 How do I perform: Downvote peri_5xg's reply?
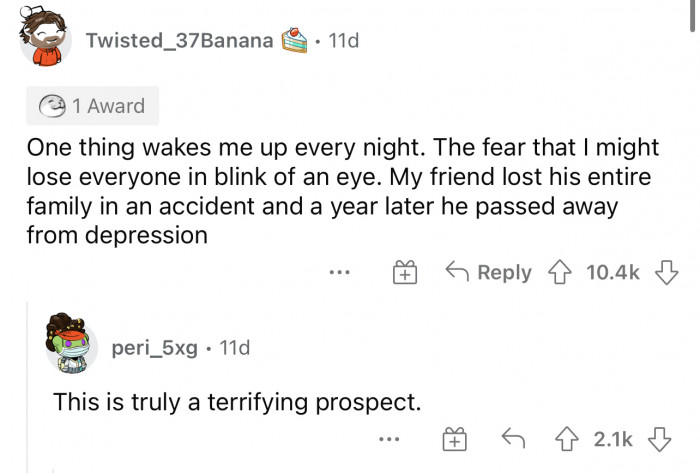tap(659, 439)
